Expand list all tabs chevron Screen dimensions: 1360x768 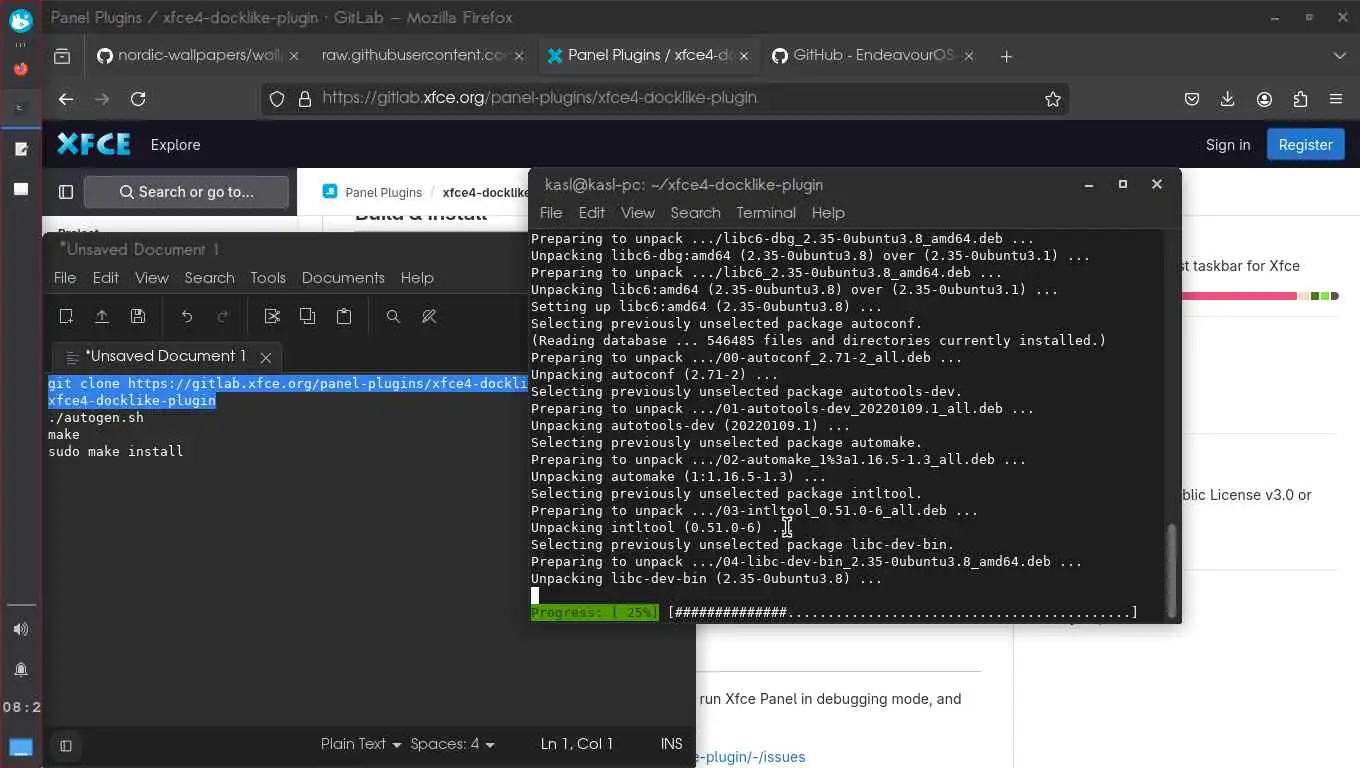[1340, 56]
